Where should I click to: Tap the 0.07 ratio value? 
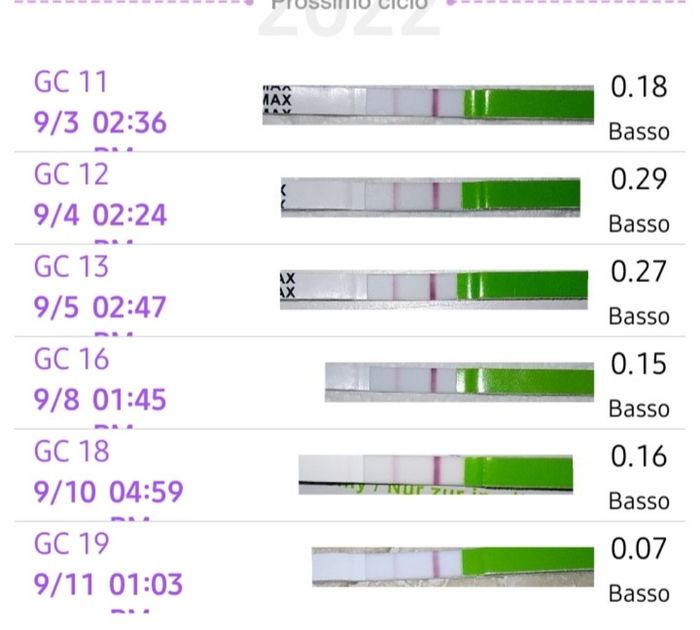tap(638, 549)
